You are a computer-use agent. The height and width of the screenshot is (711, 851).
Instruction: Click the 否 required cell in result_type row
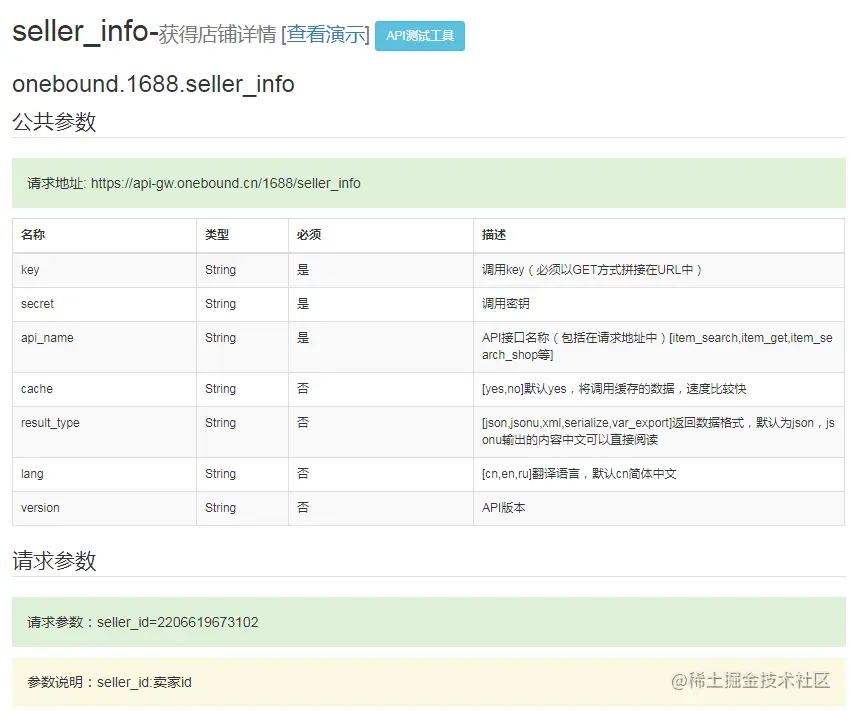coord(380,431)
